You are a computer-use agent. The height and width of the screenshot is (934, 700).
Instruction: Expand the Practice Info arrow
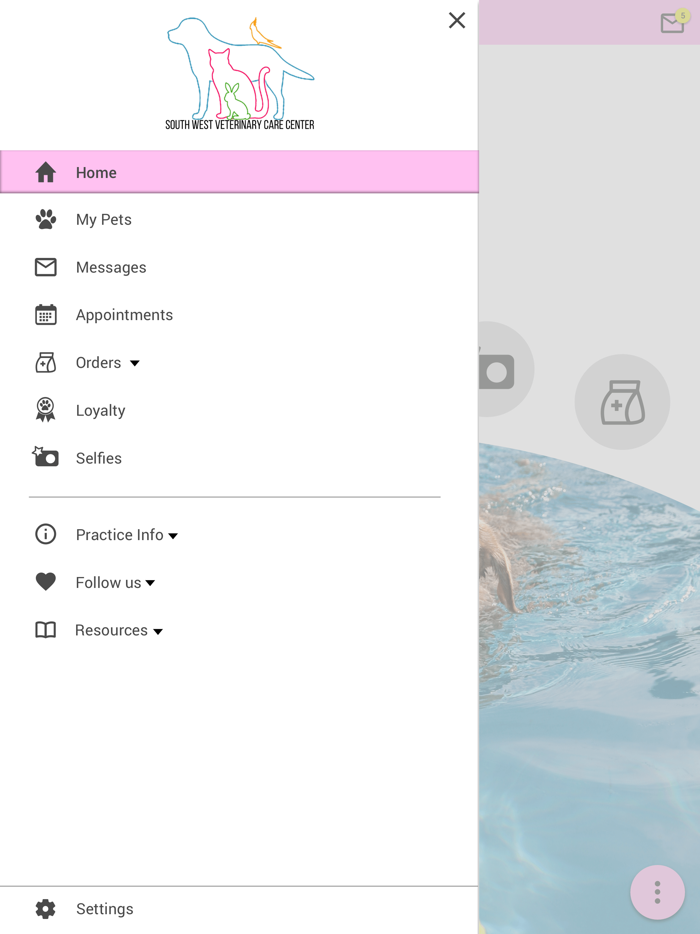173,536
